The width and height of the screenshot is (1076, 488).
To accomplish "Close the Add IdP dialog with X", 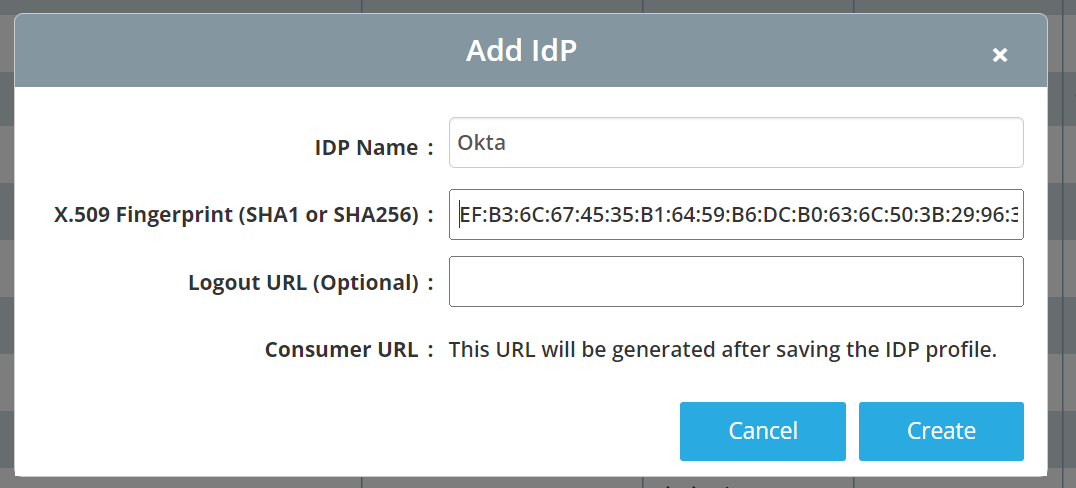I will click(x=1000, y=55).
